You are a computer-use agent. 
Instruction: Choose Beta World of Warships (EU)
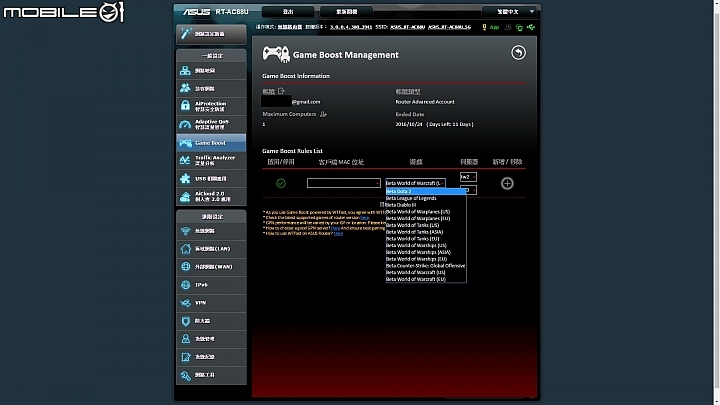coord(426,259)
